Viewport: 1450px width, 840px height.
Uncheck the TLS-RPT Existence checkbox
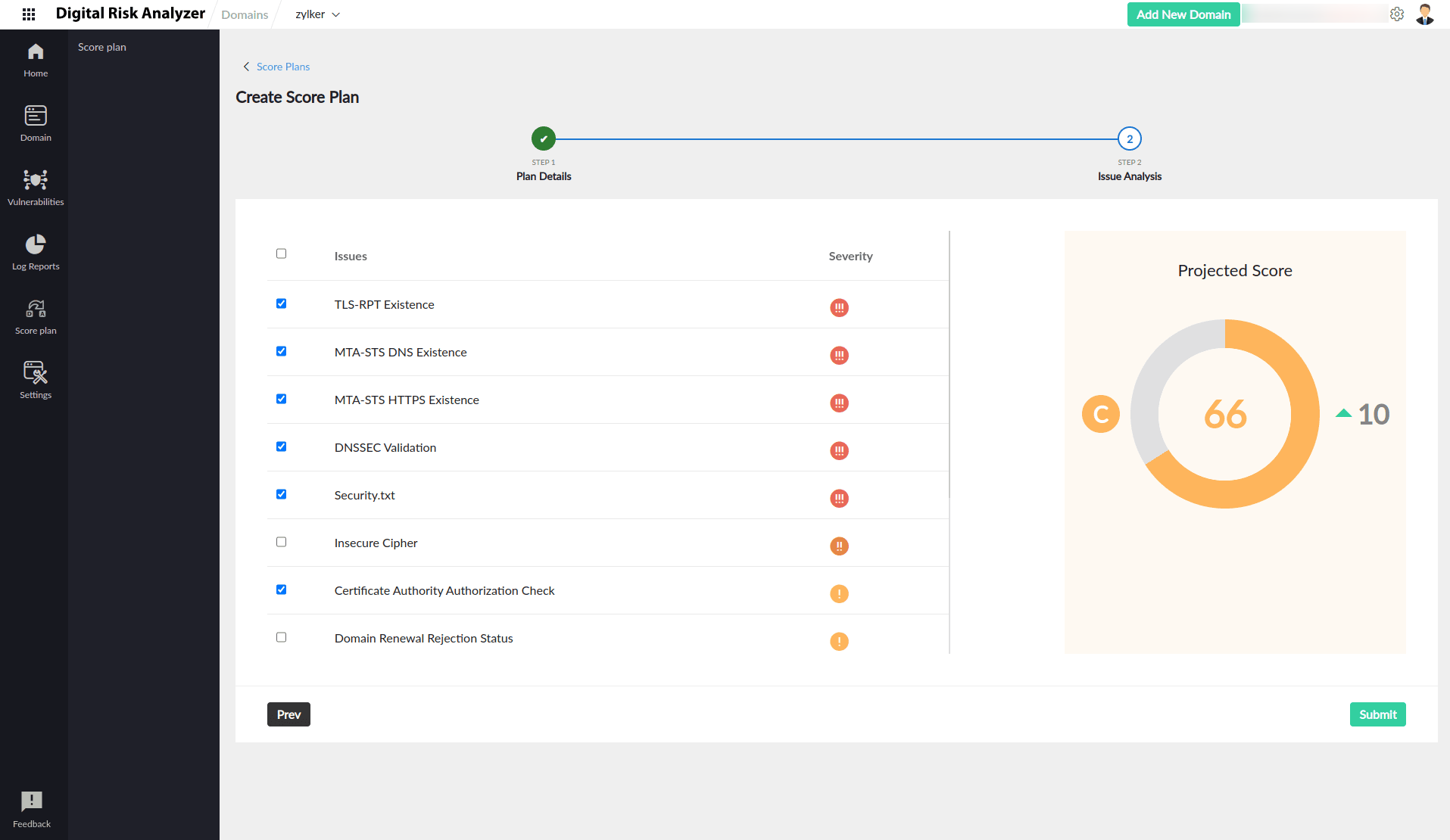pyautogui.click(x=281, y=303)
